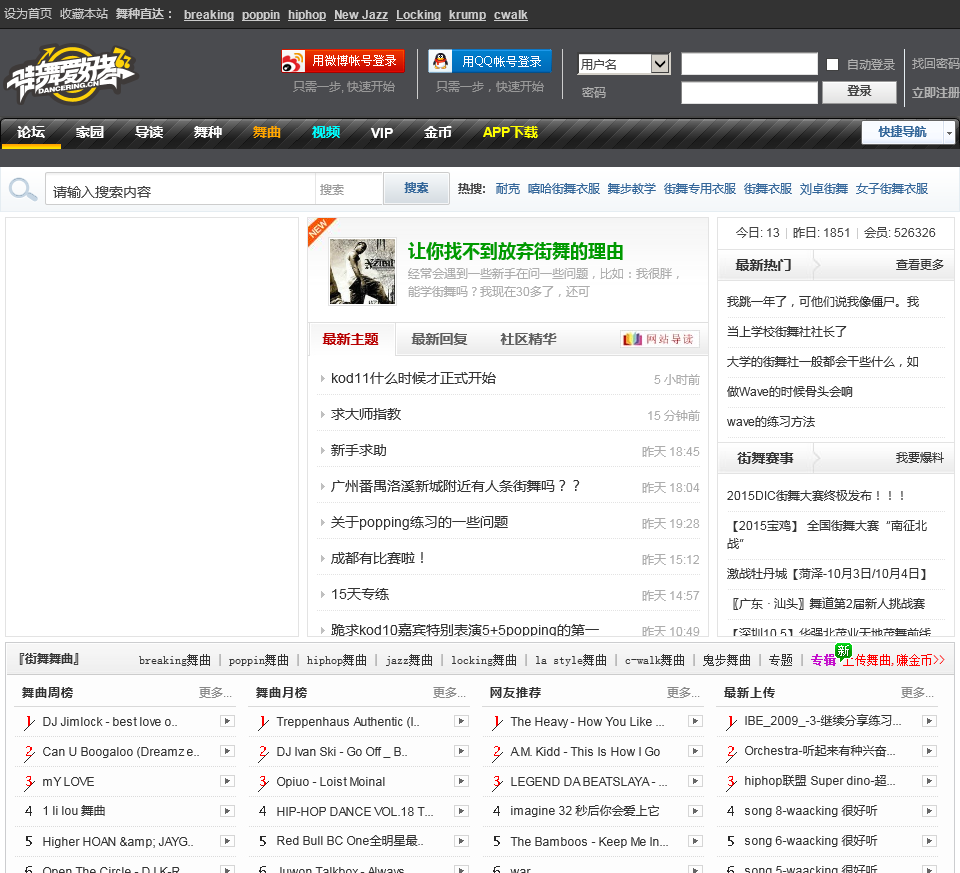Screen dimensions: 960x873
Task: Play DJ Ivan Ski - Go Off track
Action: [462, 751]
